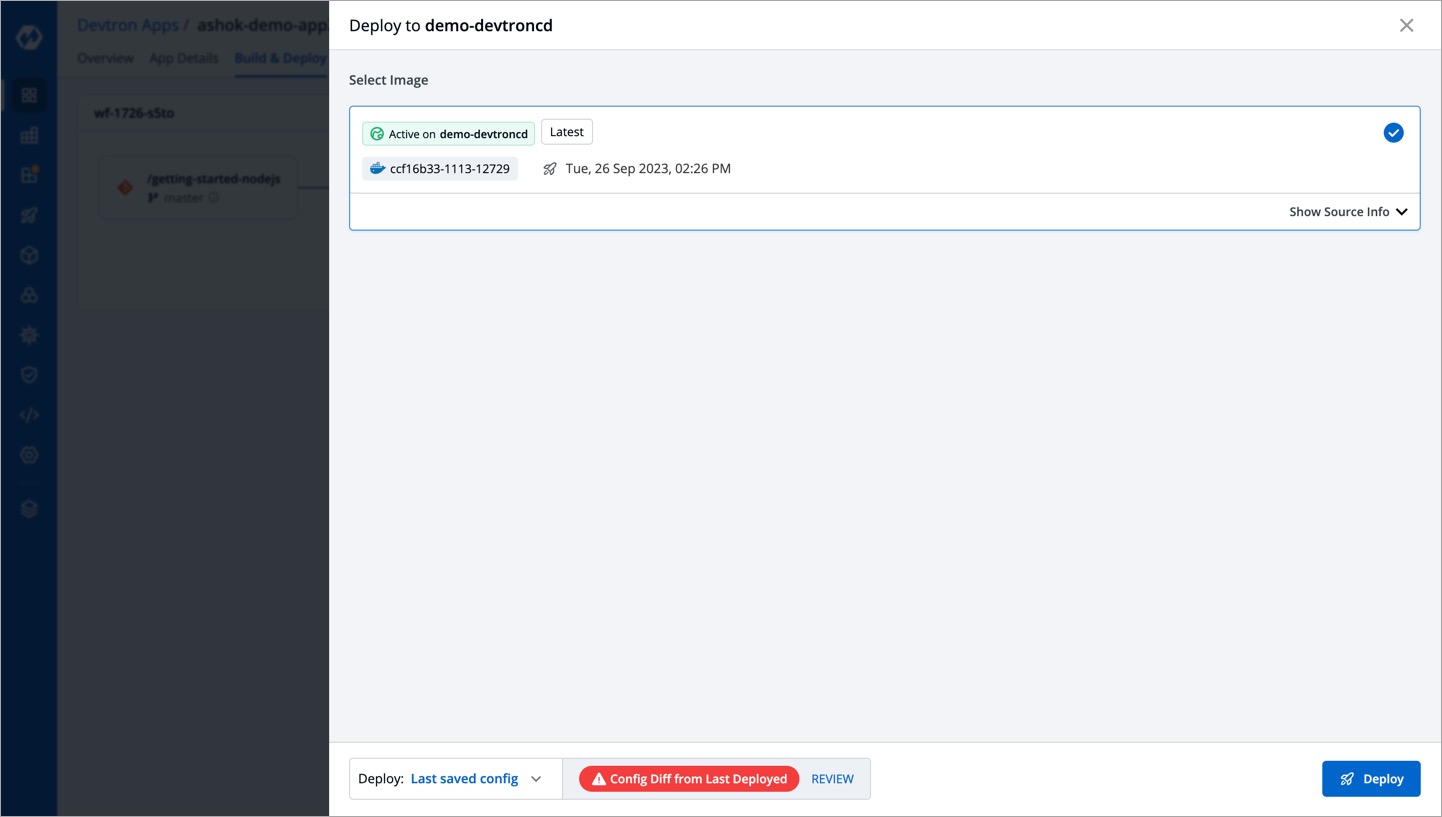Switch to the Overview tab
1442x817 pixels.
click(105, 58)
